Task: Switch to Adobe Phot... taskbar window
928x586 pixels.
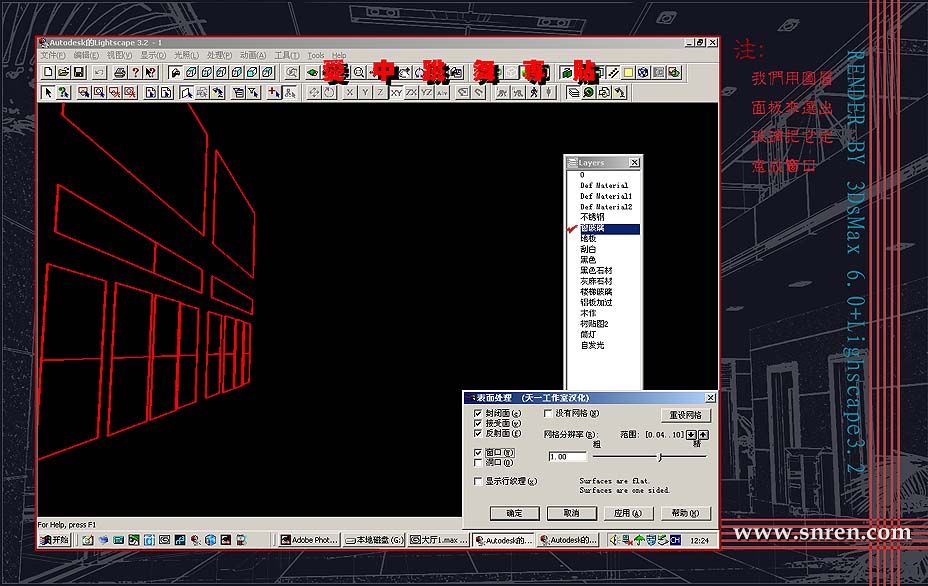Action: (310, 540)
